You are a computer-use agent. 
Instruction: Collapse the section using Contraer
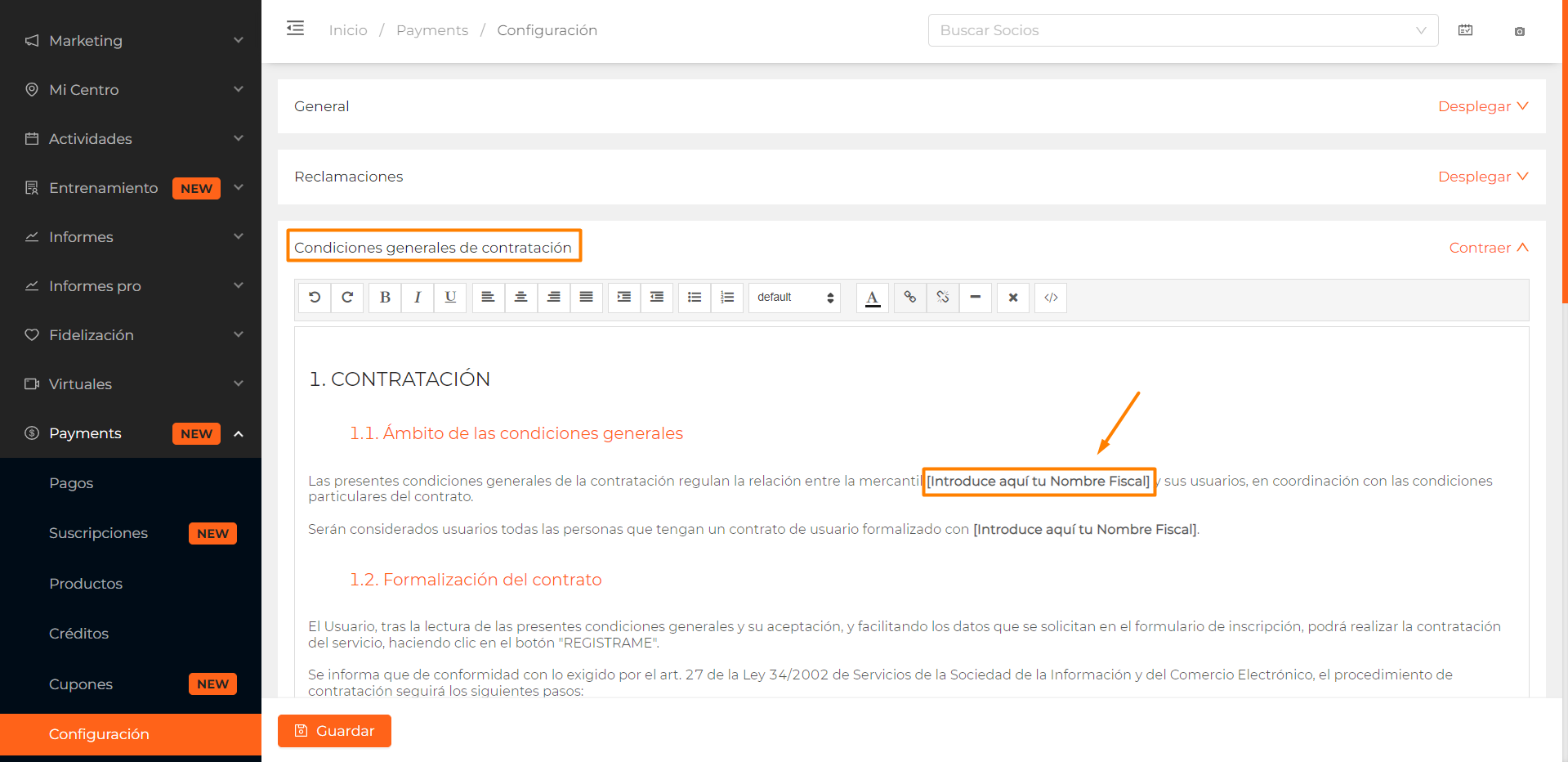click(x=1489, y=248)
